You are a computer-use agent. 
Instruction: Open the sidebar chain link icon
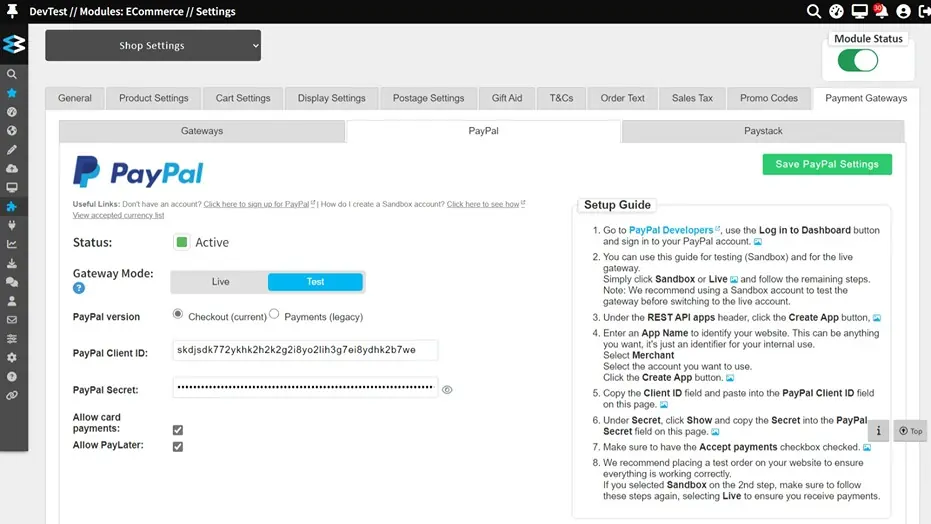coord(12,395)
